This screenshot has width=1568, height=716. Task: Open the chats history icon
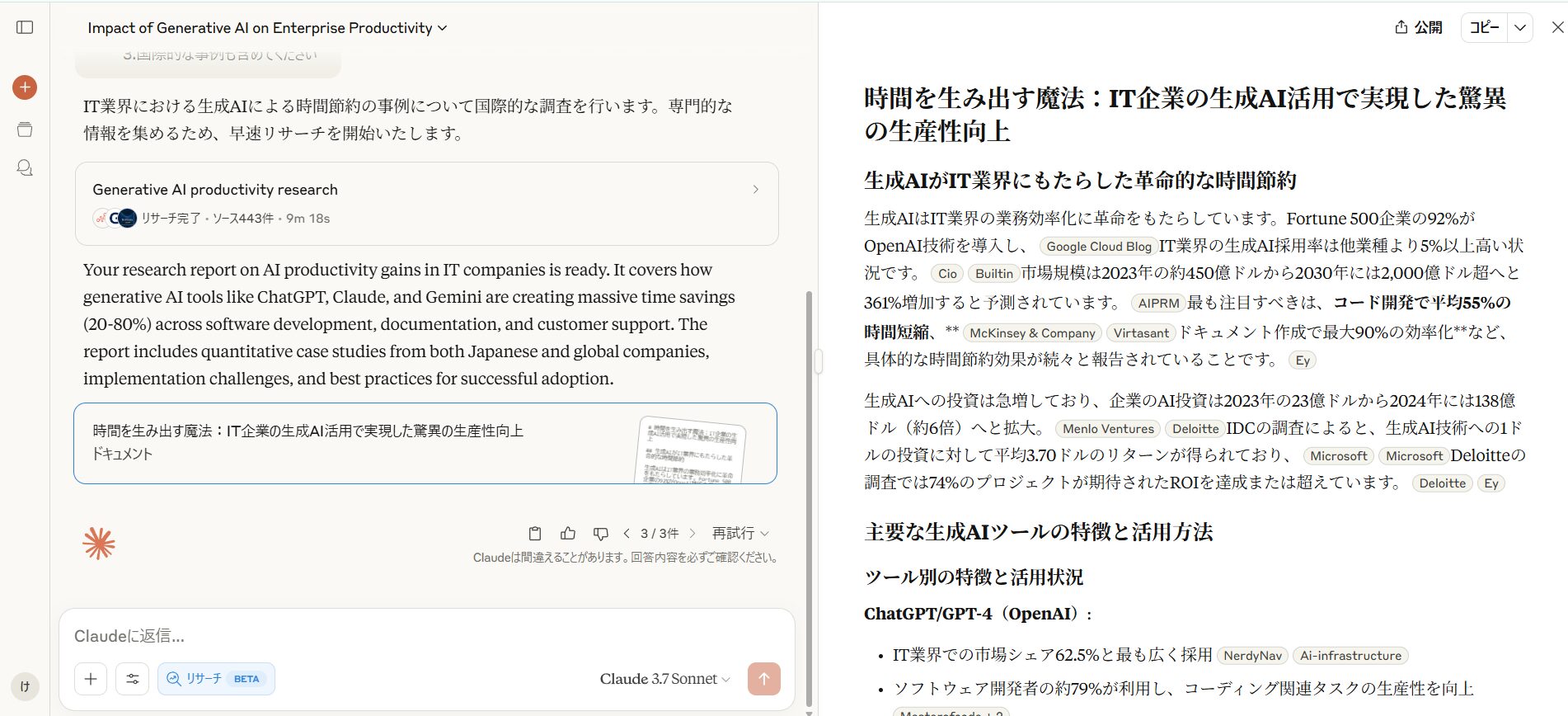pyautogui.click(x=25, y=168)
